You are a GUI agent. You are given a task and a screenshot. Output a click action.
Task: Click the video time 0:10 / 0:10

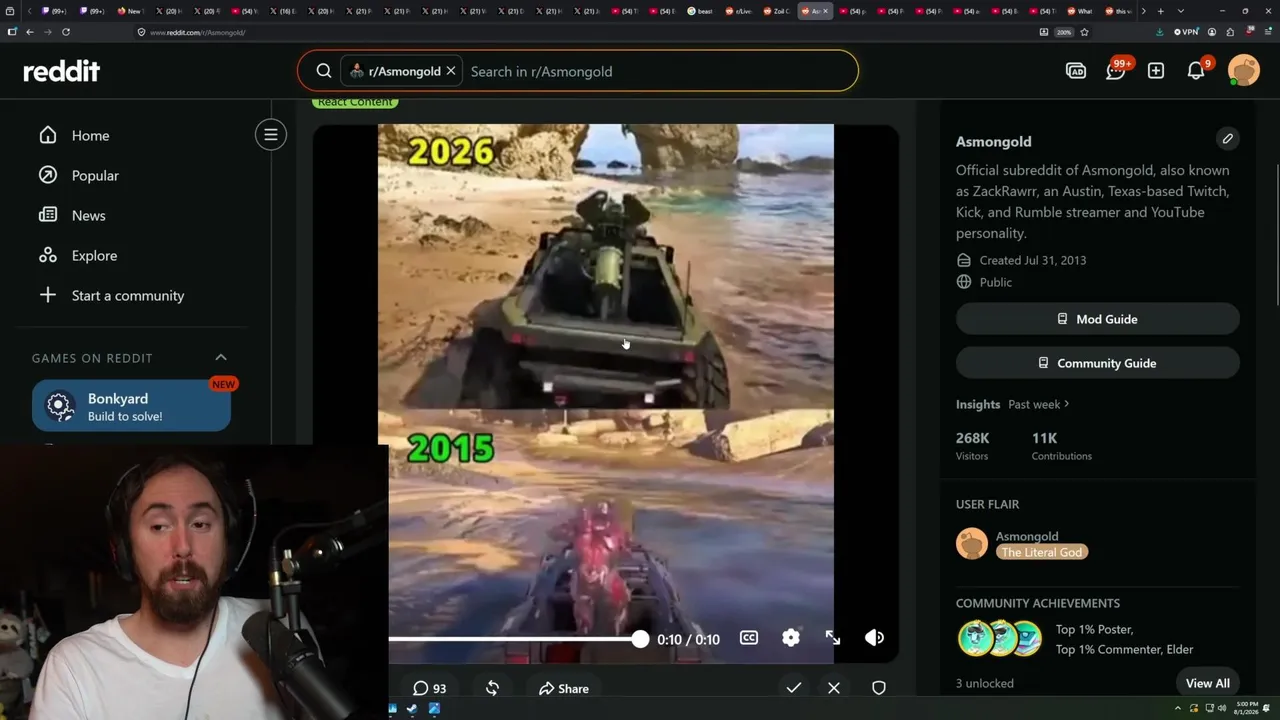click(688, 639)
